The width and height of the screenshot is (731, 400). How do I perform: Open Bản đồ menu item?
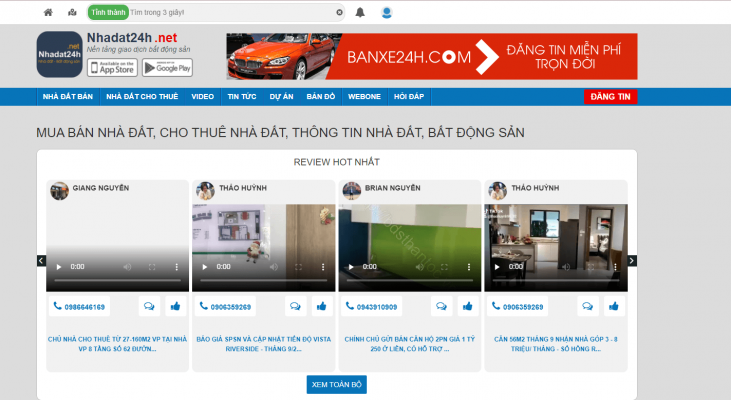tap(321, 97)
